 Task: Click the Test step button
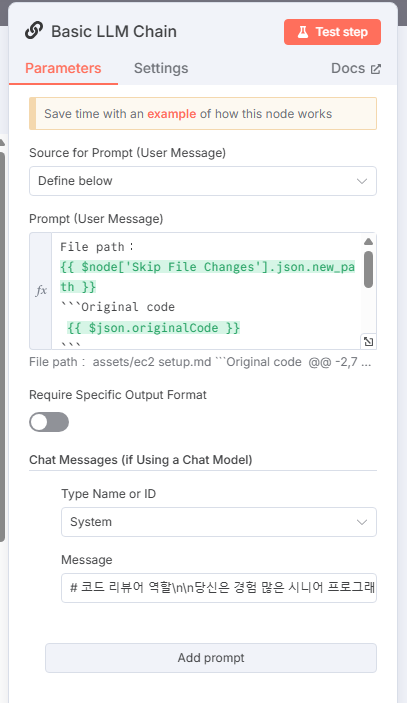pyautogui.click(x=332, y=32)
